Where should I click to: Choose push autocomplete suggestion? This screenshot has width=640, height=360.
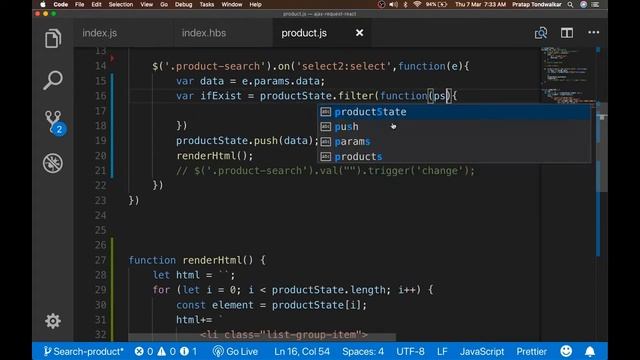(x=454, y=127)
